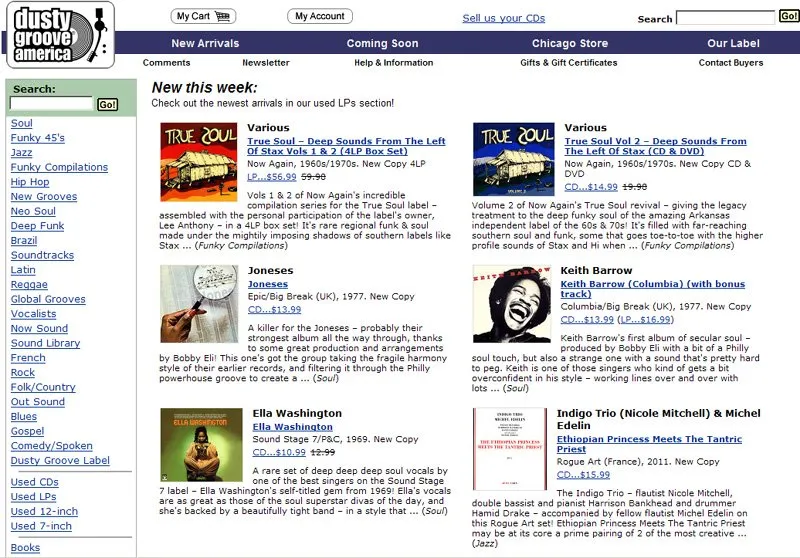800x558 pixels.
Task: Open the Out Sound category
Action: pyautogui.click(x=38, y=402)
